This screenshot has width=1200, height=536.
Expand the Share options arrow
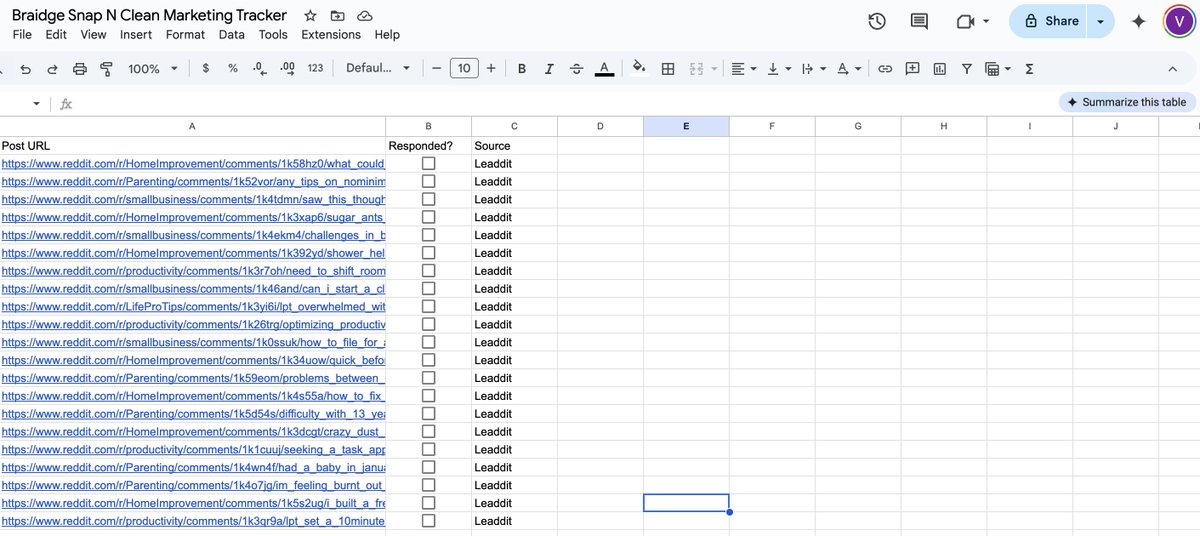[x=1101, y=21]
